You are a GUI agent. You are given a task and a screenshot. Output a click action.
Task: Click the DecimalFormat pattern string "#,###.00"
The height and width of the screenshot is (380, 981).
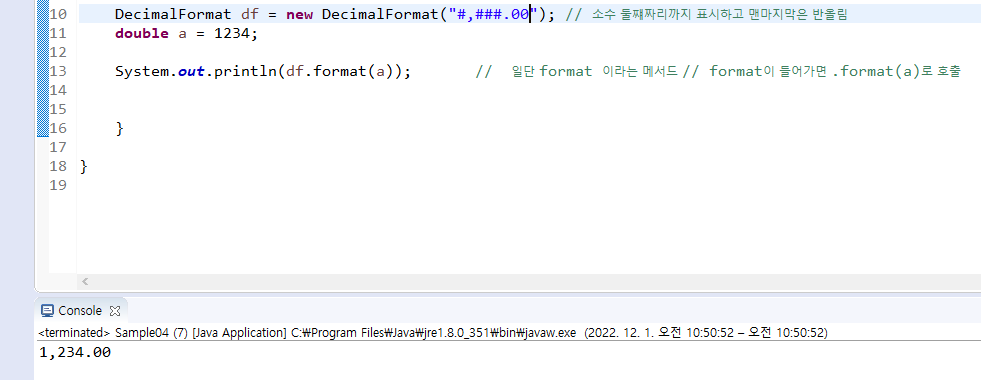click(494, 14)
